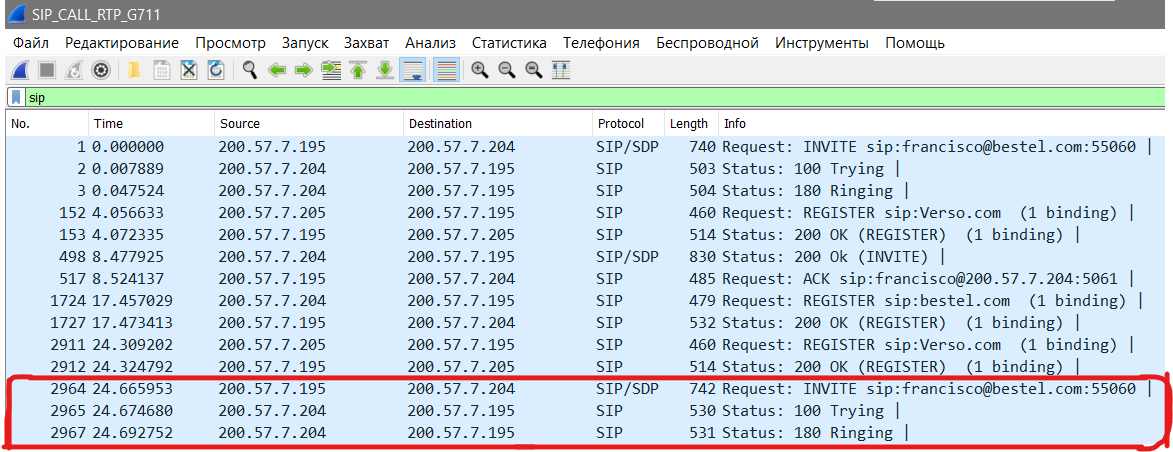
Task: Open the Анализ menu
Action: [430, 43]
